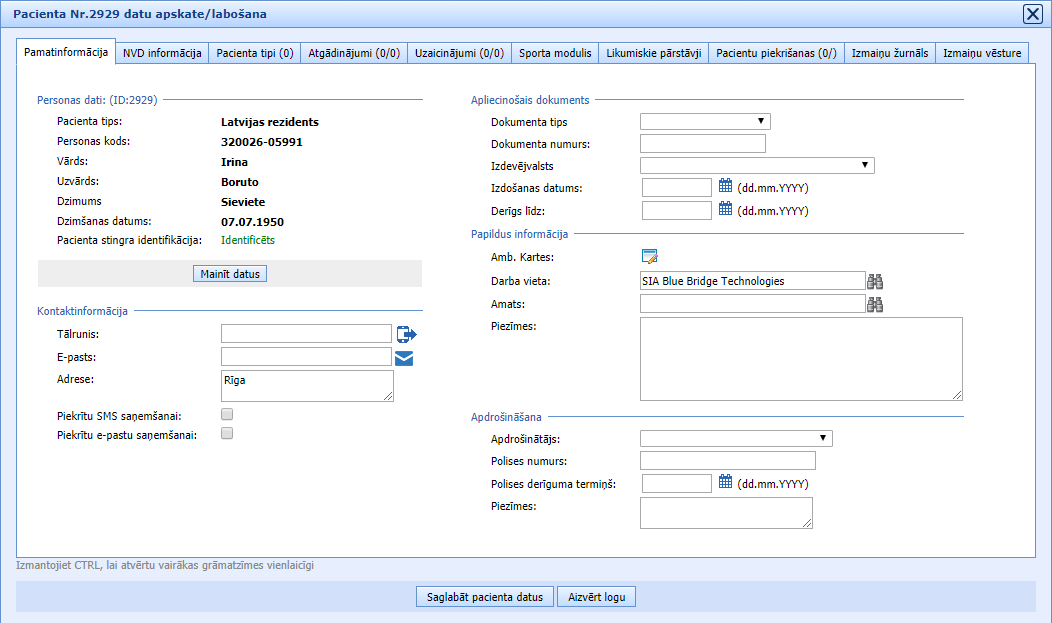Click the email envelope icon
1052x623 pixels.
[x=404, y=357]
